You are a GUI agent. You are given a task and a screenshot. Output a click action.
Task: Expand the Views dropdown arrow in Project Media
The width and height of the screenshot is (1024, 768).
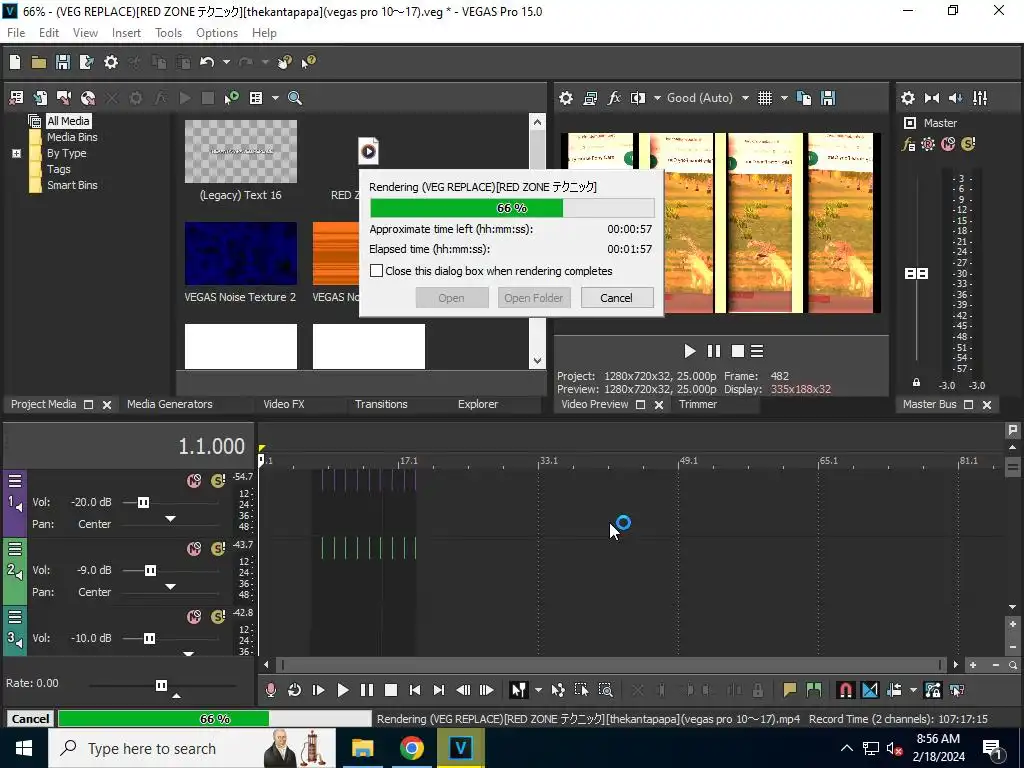pyautogui.click(x=275, y=98)
